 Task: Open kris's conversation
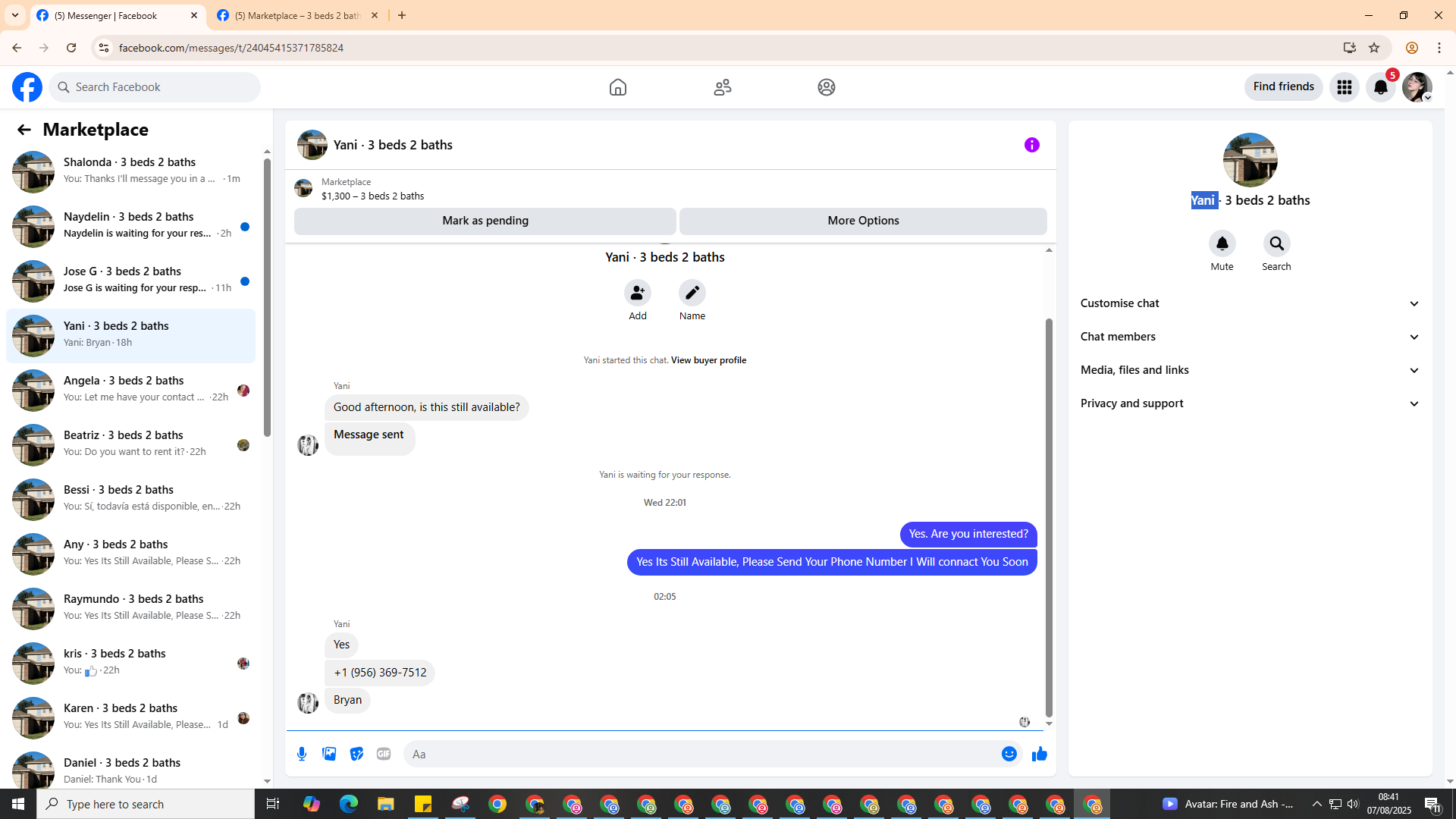pyautogui.click(x=131, y=663)
